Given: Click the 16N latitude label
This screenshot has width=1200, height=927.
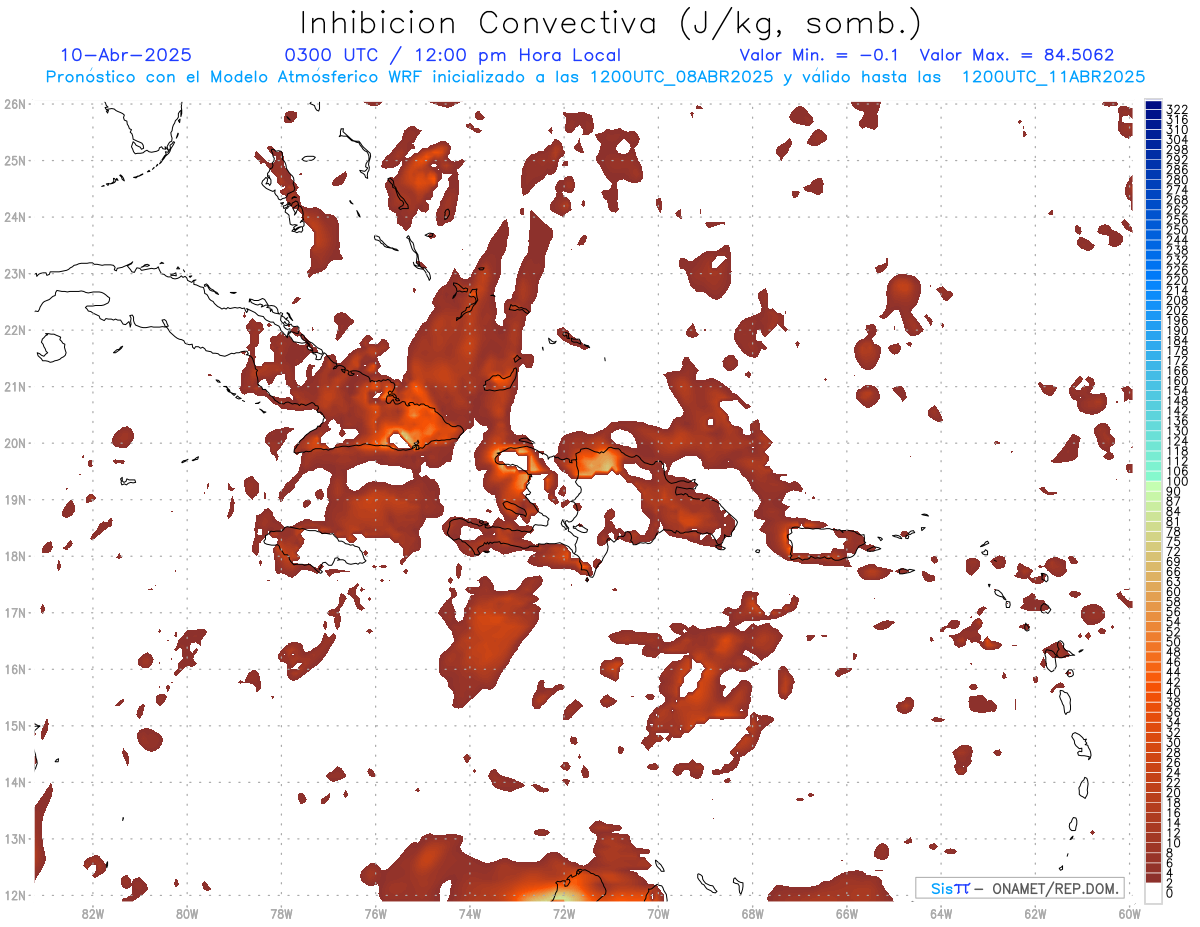Looking at the screenshot, I should pos(15,669).
